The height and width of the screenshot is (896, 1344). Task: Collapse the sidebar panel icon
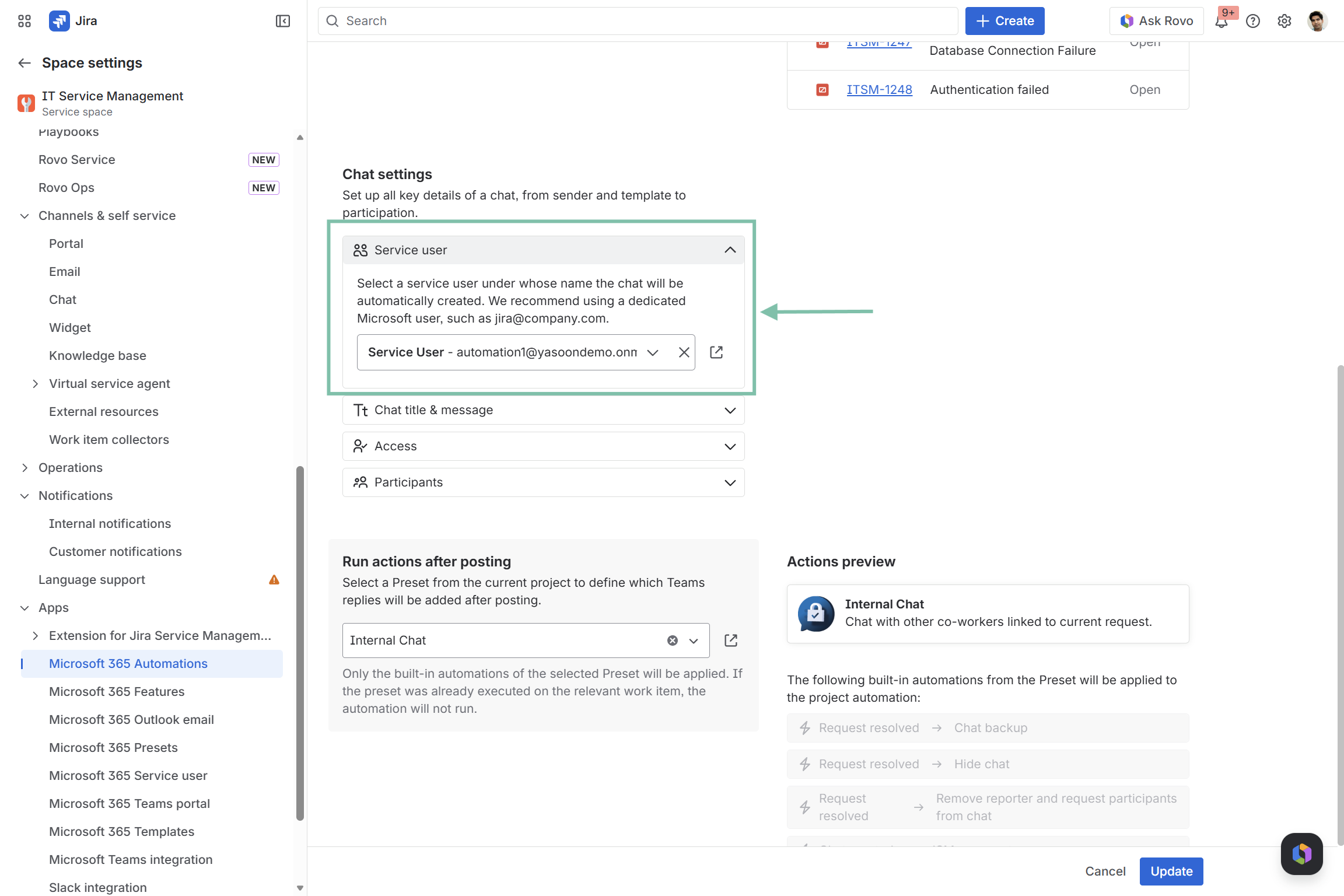point(282,21)
